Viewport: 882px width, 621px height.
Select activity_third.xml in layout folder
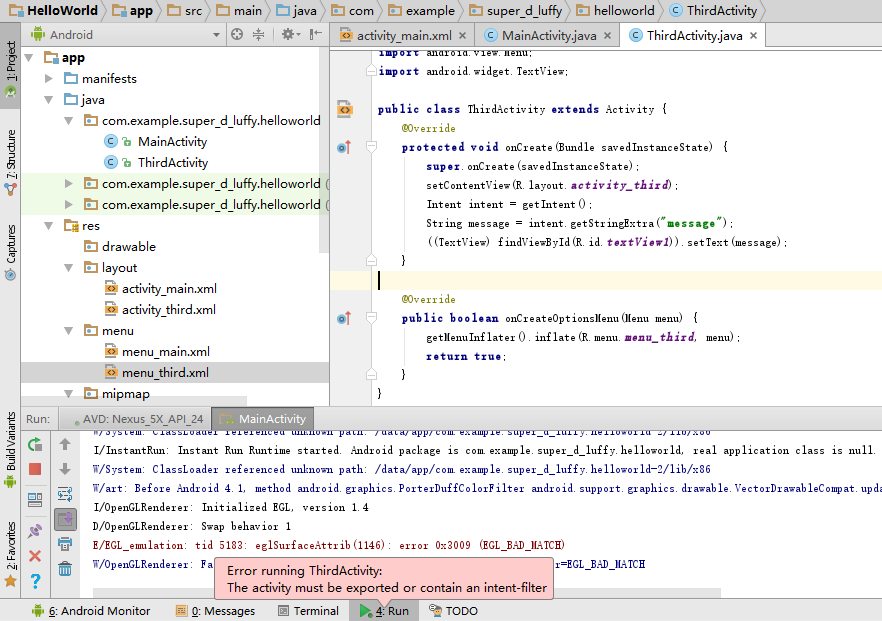(168, 309)
